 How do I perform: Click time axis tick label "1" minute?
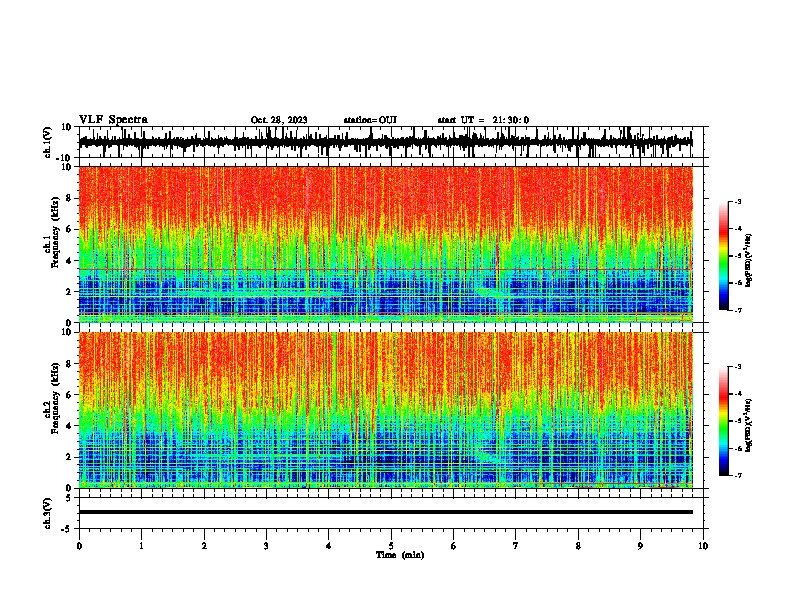pos(141,546)
